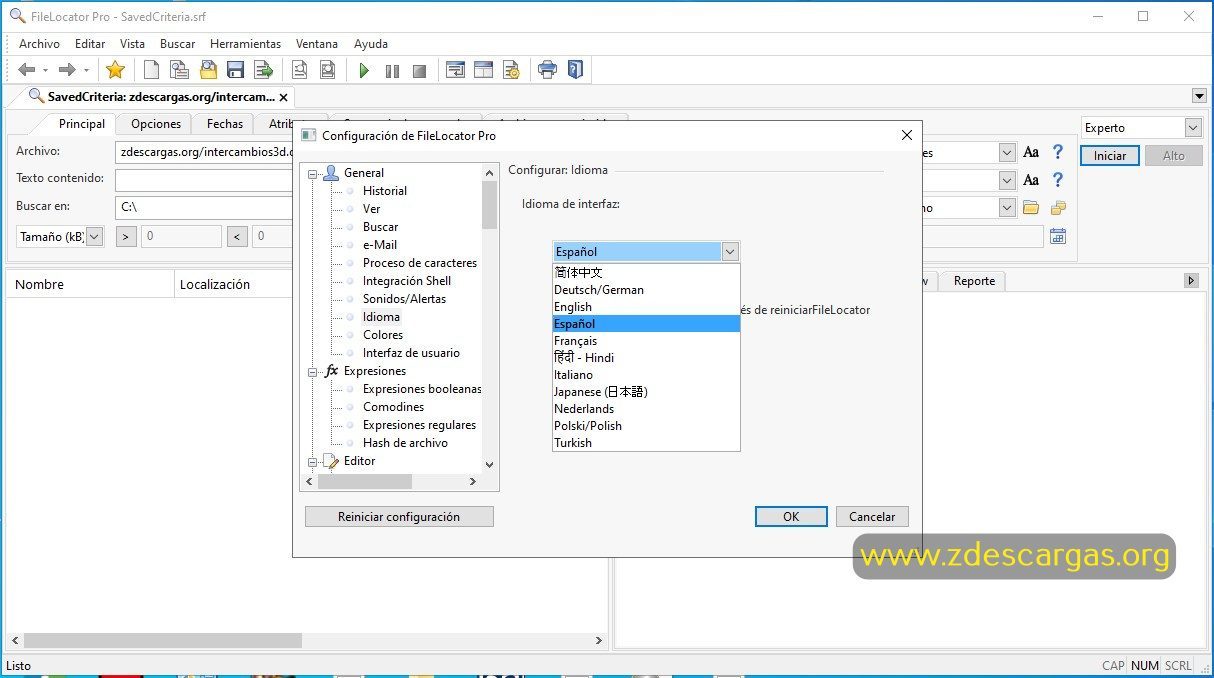
Task: Click the greater-than size comparison button
Action: tap(127, 237)
